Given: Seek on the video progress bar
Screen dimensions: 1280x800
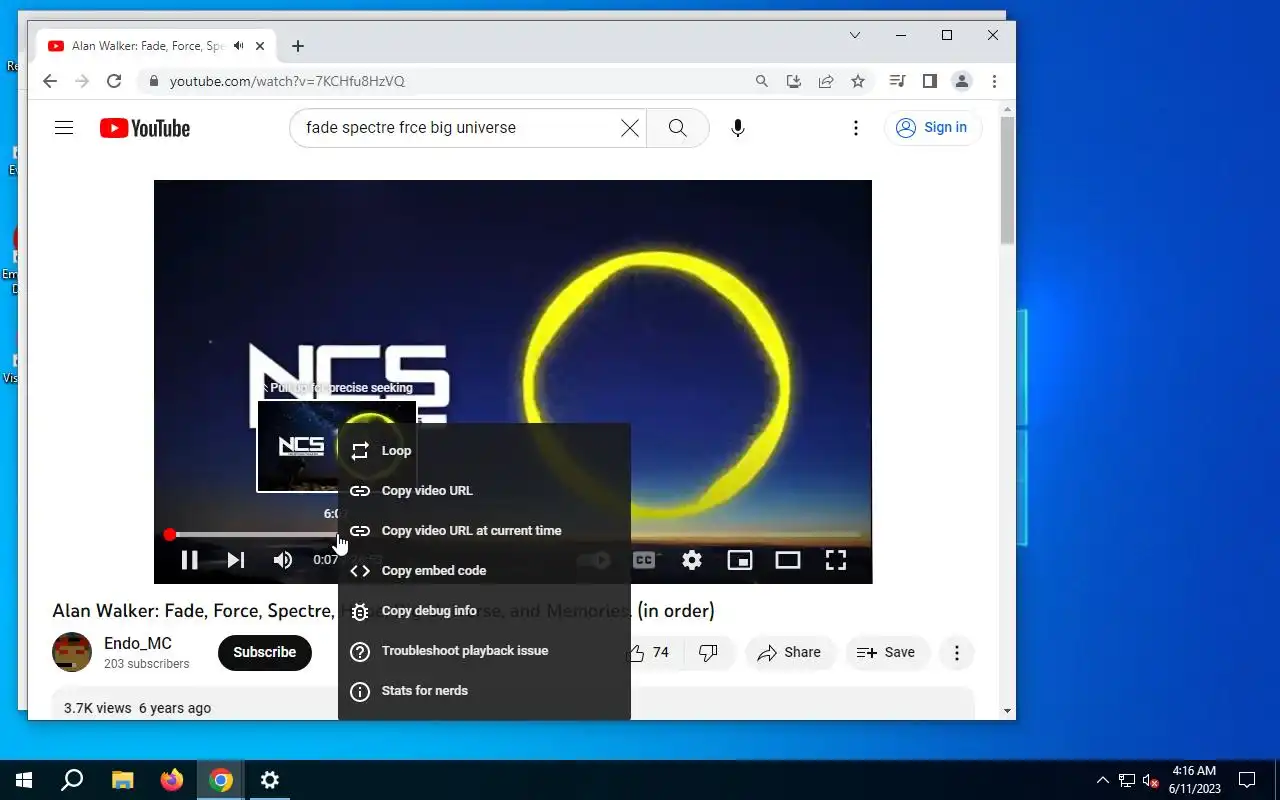Looking at the screenshot, I should pos(513,535).
